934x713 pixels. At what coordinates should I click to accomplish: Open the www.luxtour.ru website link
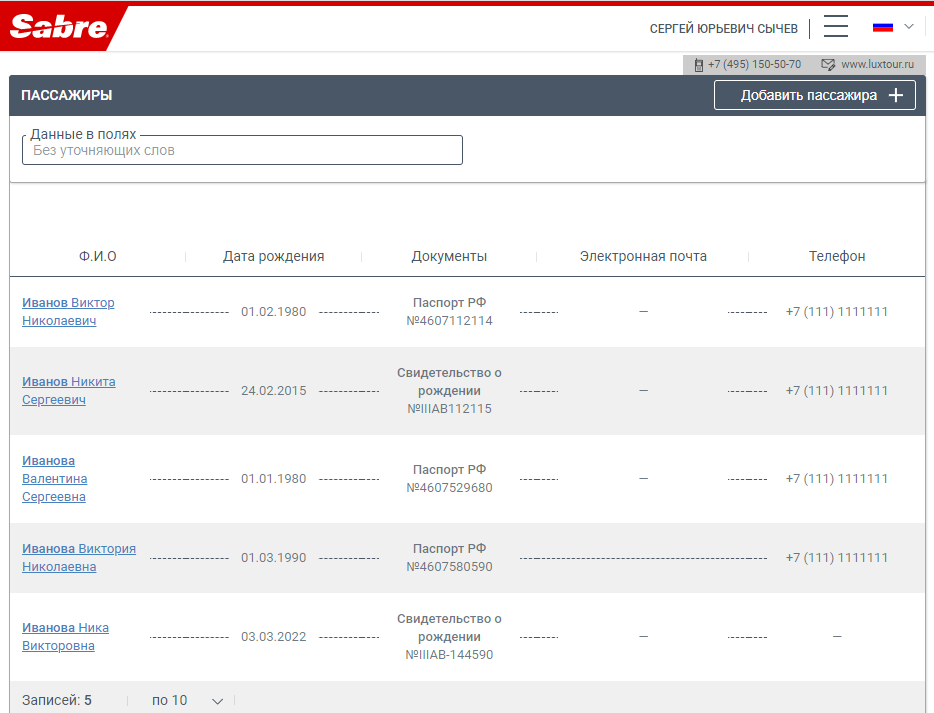877,64
